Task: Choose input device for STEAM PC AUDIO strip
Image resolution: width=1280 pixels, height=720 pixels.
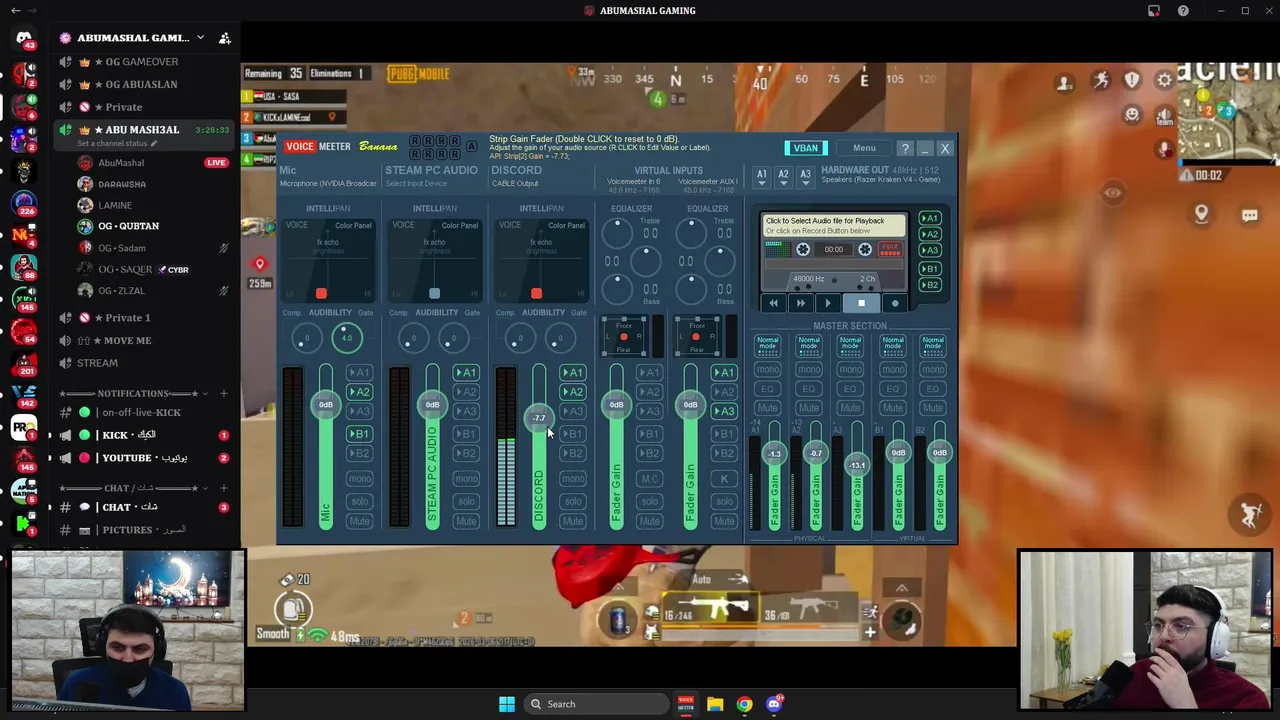Action: [x=416, y=184]
